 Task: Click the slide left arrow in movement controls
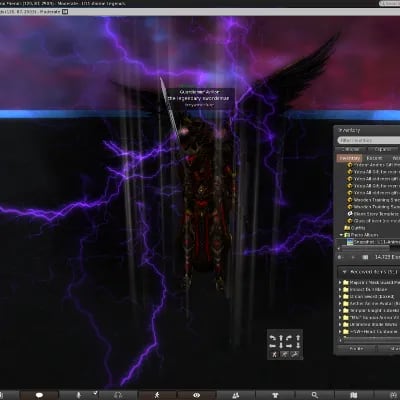[273, 345]
